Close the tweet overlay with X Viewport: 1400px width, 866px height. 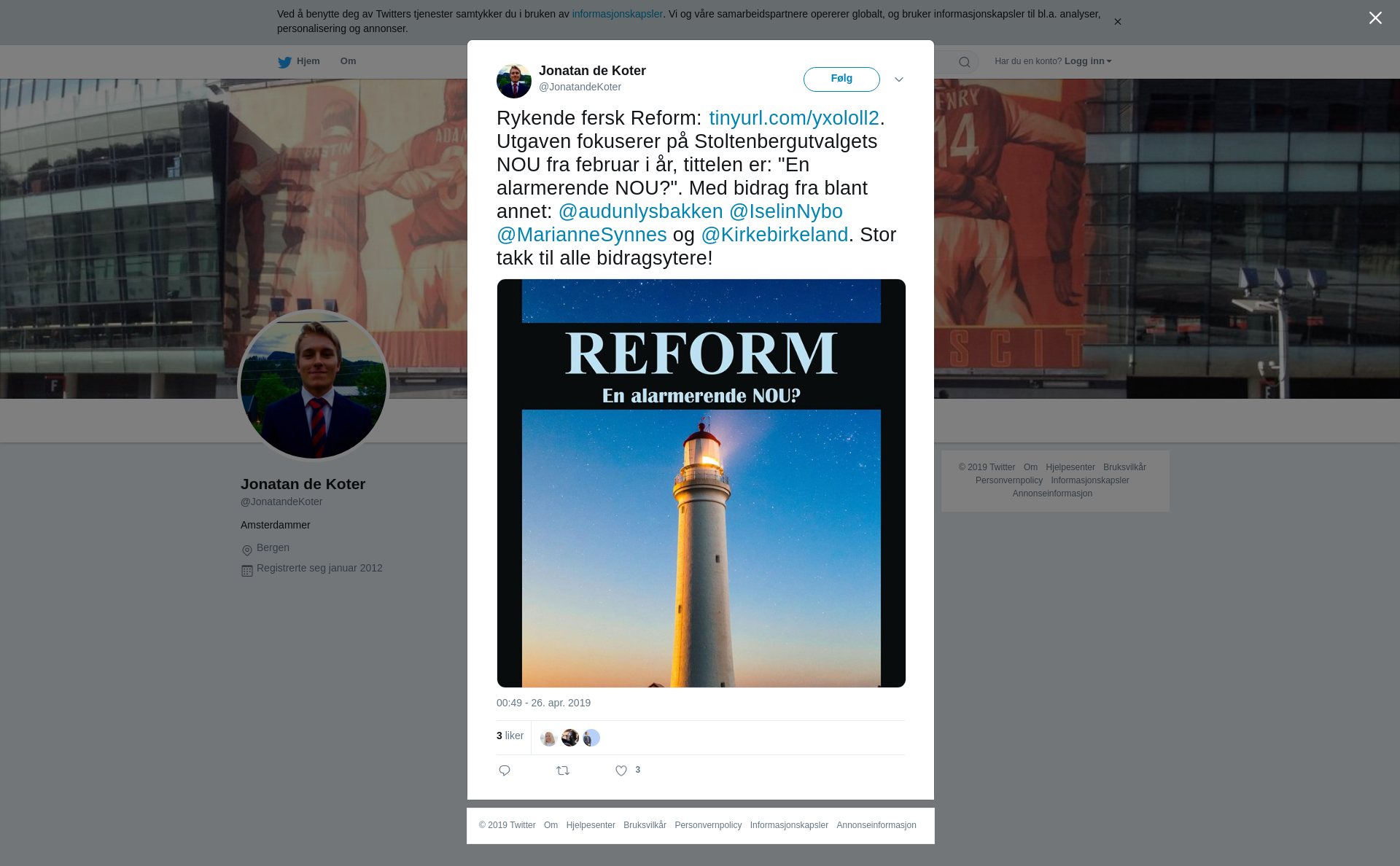point(1375,18)
